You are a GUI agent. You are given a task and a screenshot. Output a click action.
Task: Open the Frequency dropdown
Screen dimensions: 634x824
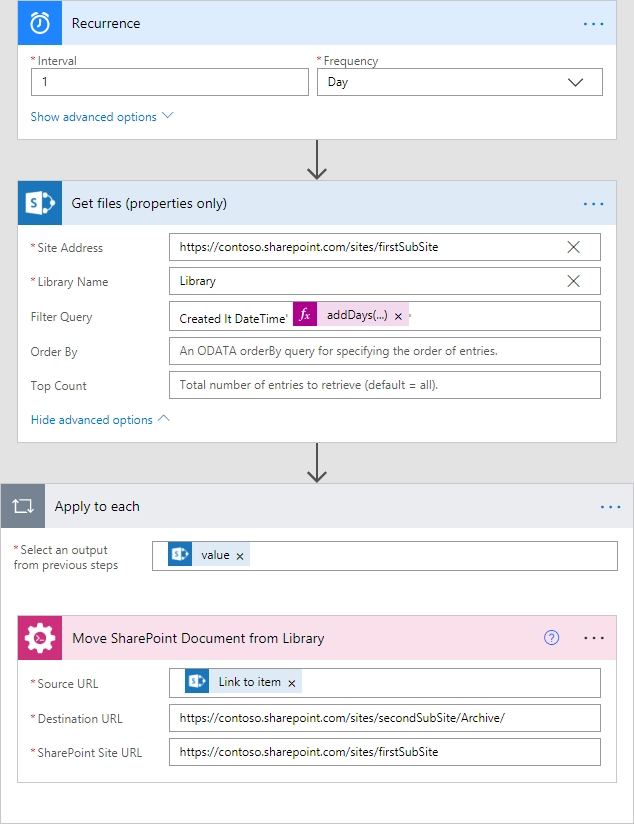(x=459, y=82)
